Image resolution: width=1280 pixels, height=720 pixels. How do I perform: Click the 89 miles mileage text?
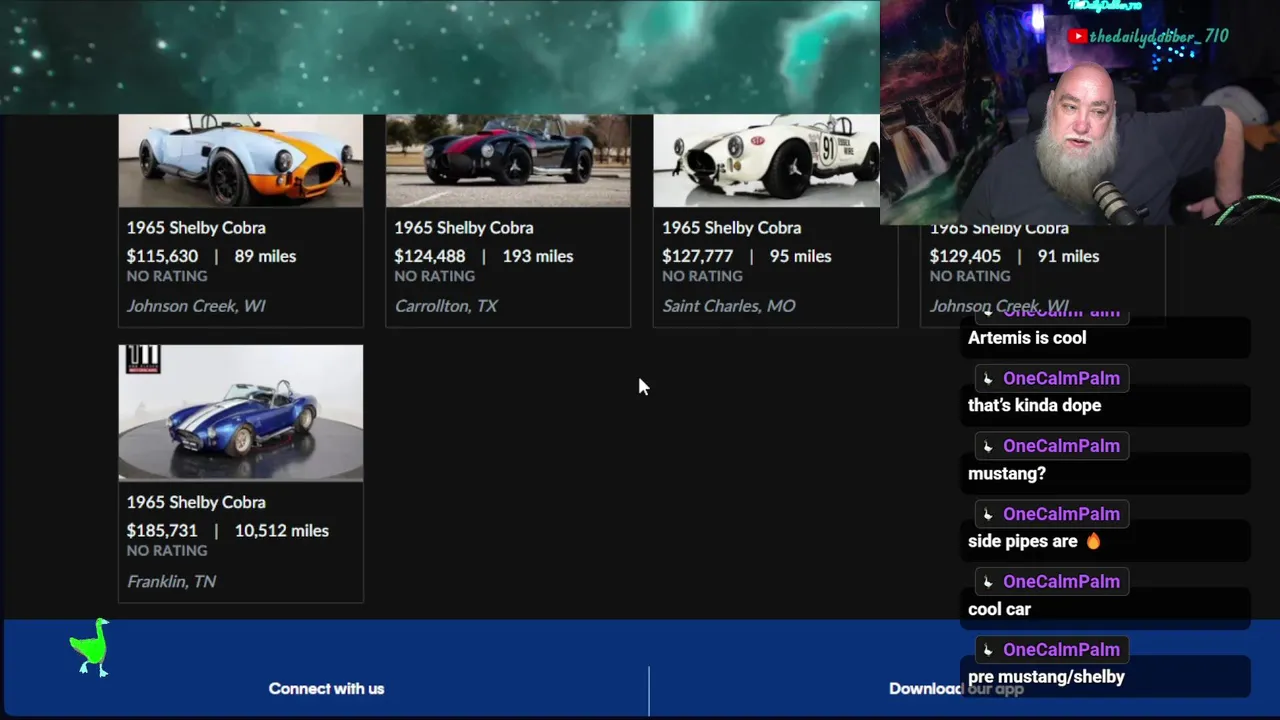click(265, 256)
